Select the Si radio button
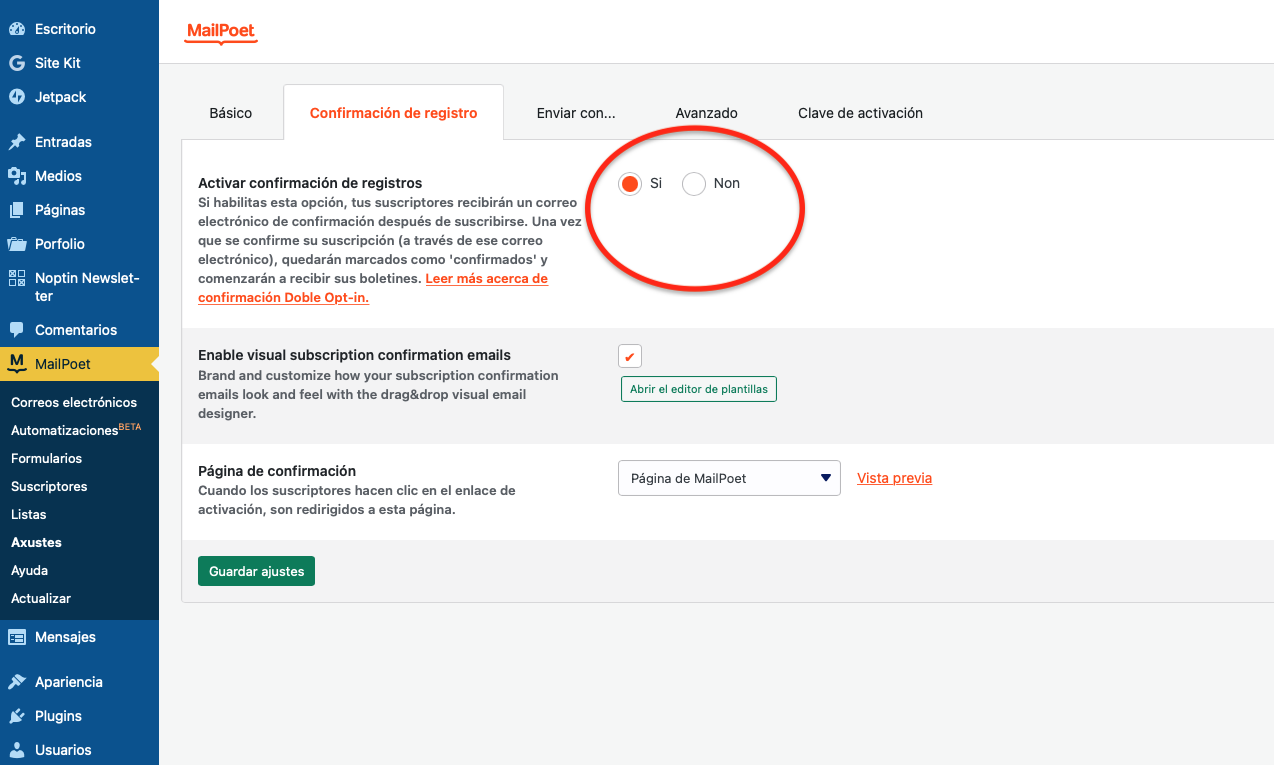Viewport: 1274px width, 765px height. (x=629, y=184)
